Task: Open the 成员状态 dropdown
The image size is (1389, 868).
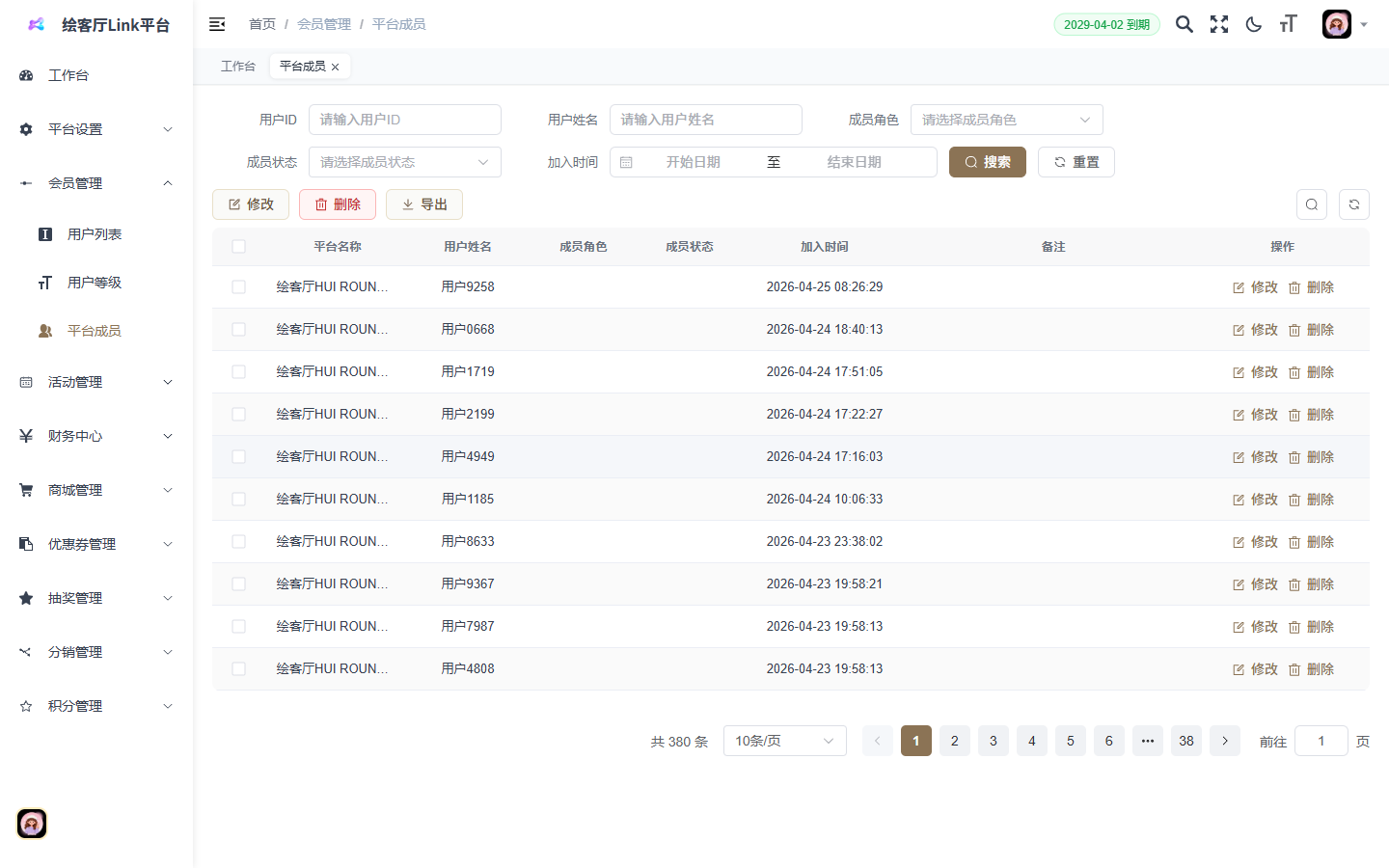Action: [404, 162]
